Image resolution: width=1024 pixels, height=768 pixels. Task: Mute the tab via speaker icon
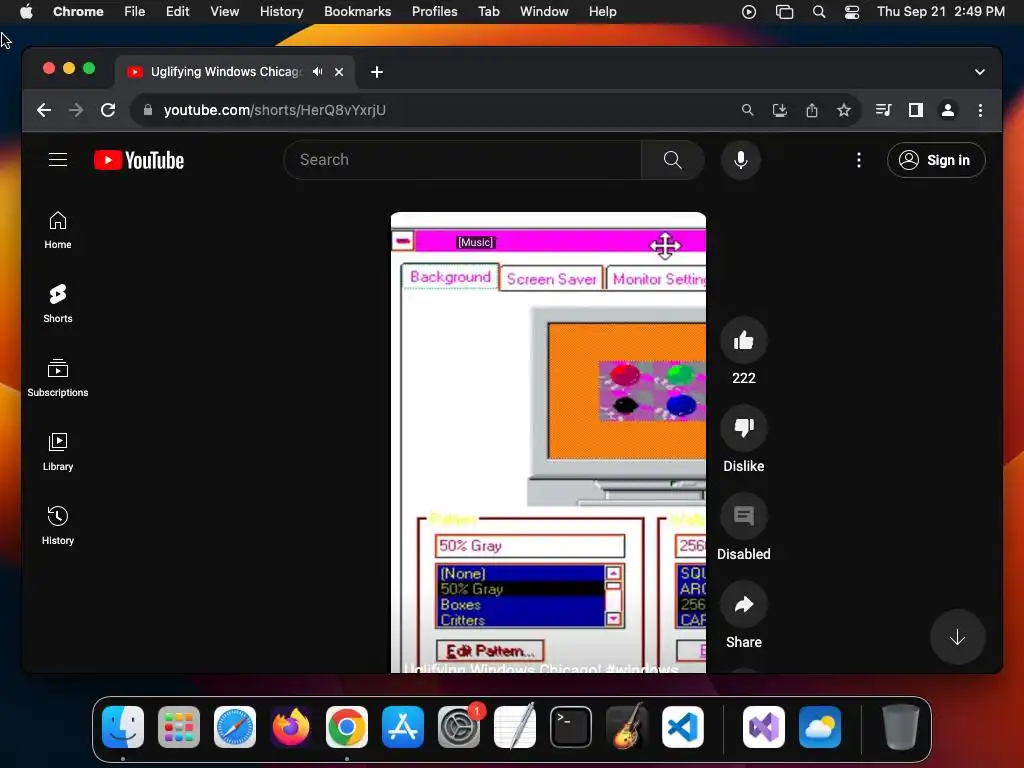click(x=317, y=72)
